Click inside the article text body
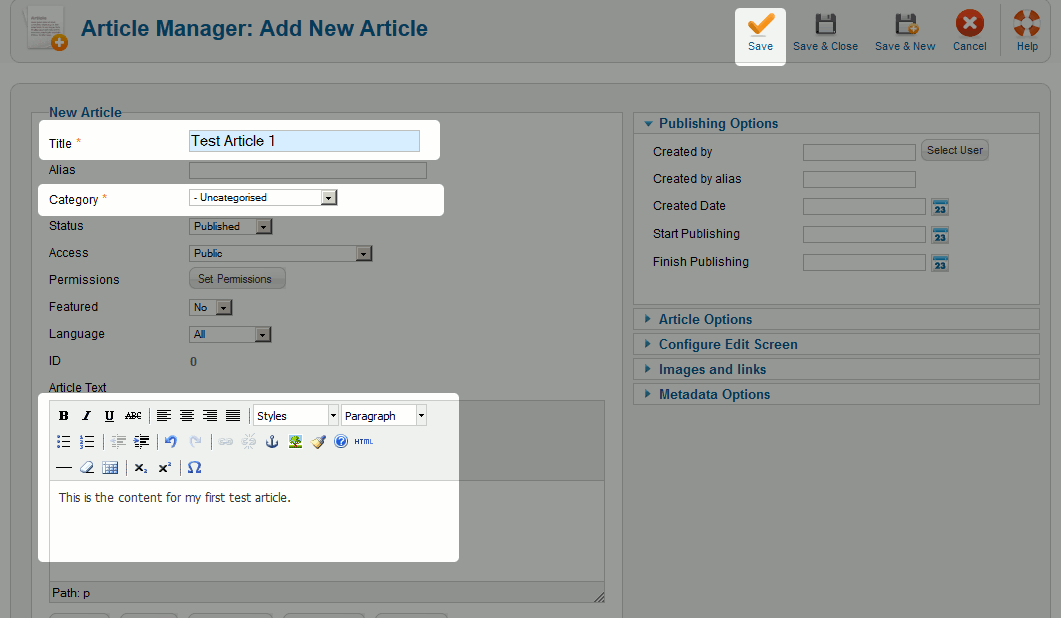Image resolution: width=1061 pixels, height=618 pixels. click(327, 531)
